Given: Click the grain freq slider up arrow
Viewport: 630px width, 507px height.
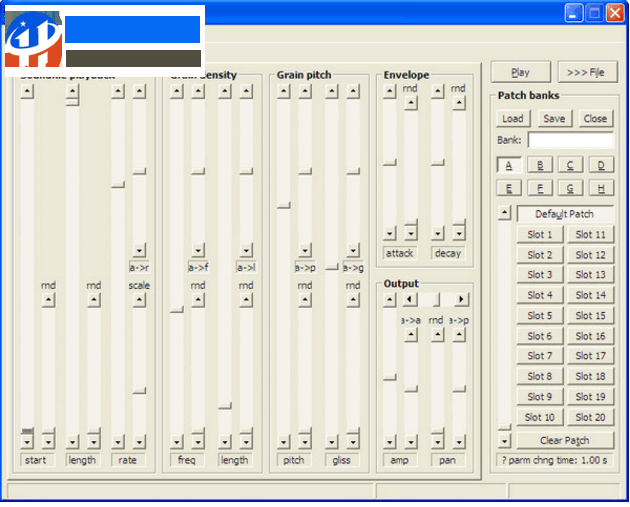Looking at the screenshot, I should pyautogui.click(x=177, y=92).
